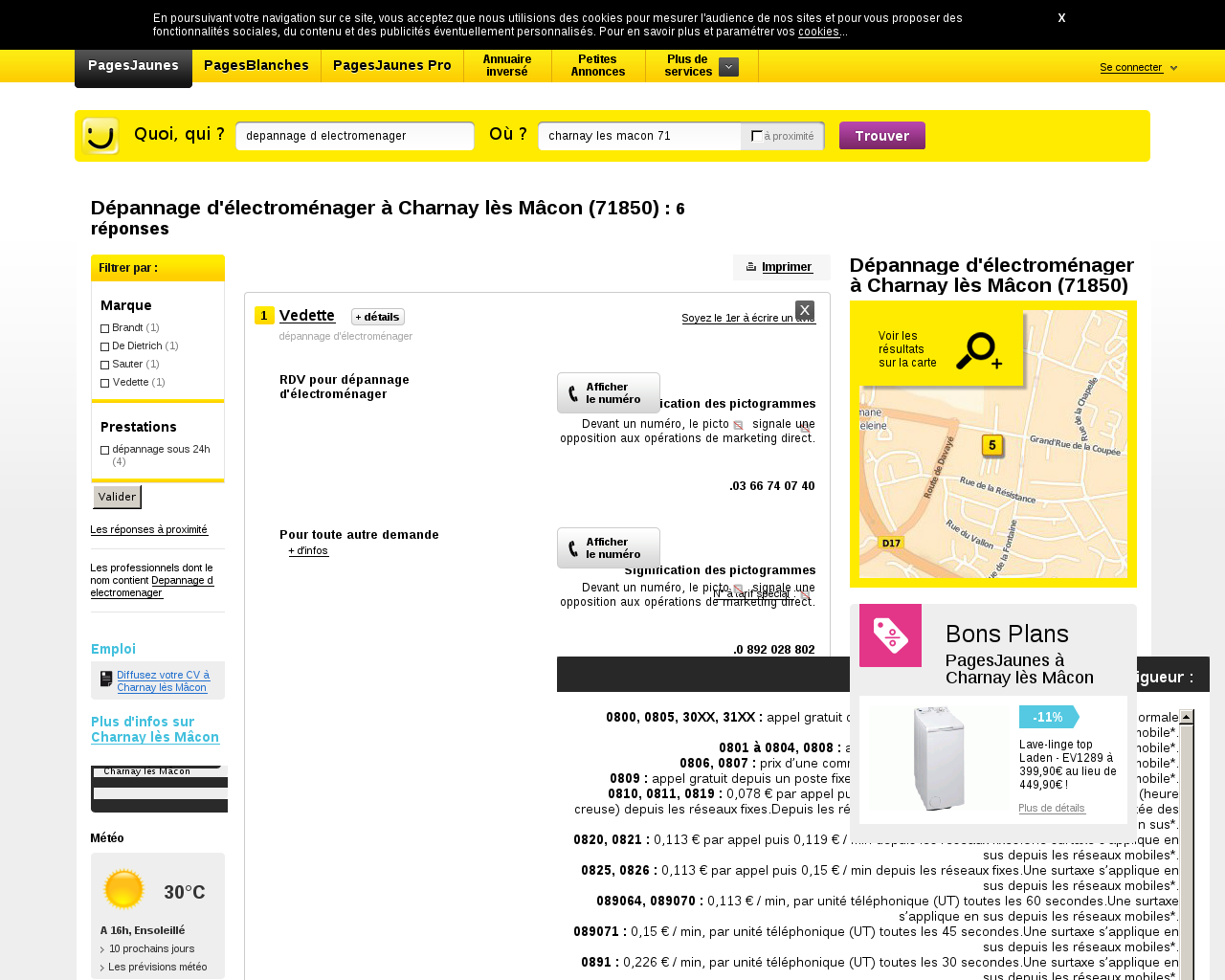Check the Sauter brand filter
Screen dimensions: 1225x980
click(x=105, y=365)
